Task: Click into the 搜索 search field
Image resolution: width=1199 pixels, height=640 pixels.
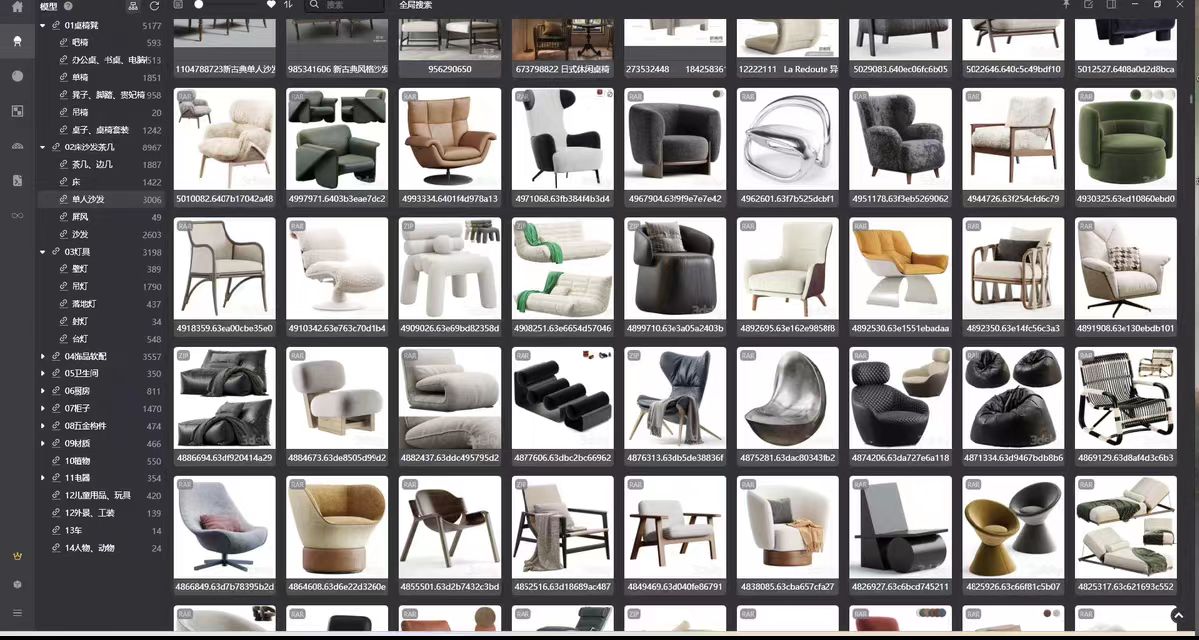Action: [345, 5]
